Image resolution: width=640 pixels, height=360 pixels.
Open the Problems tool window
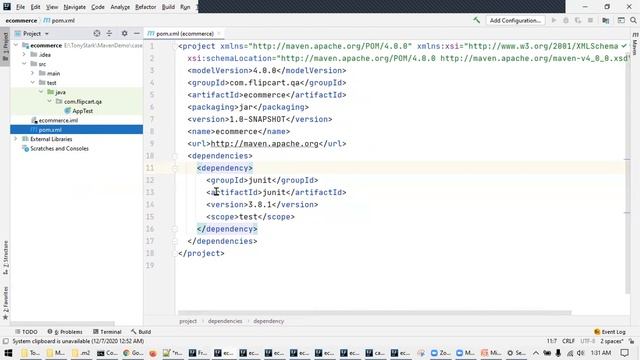tap(65, 332)
